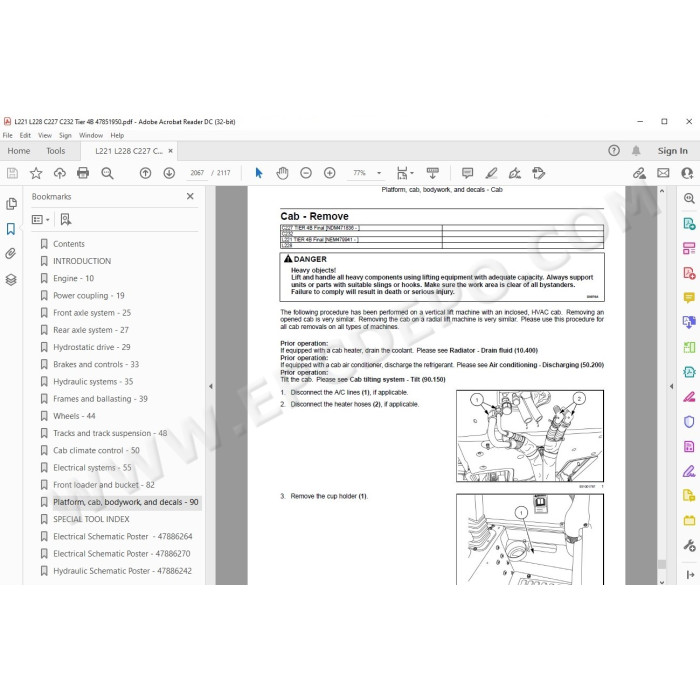Open the Edit menu

click(25, 135)
